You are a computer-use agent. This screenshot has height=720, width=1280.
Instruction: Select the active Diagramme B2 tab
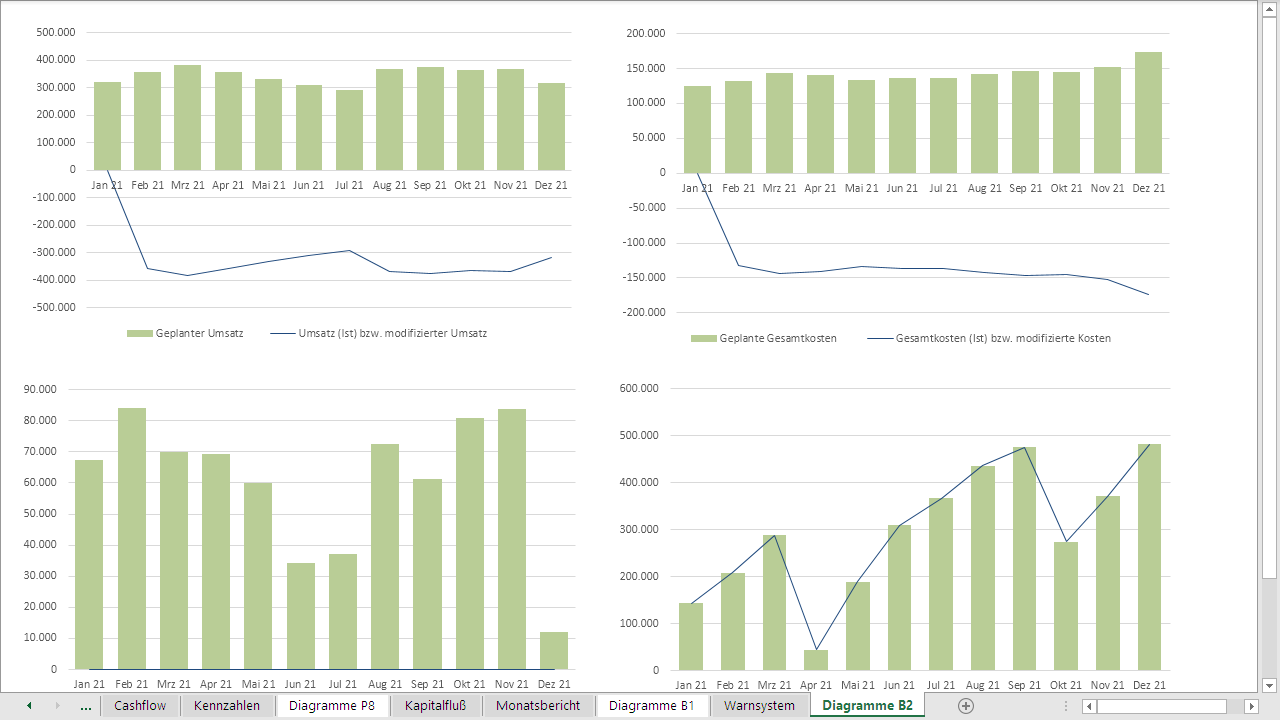(x=867, y=705)
